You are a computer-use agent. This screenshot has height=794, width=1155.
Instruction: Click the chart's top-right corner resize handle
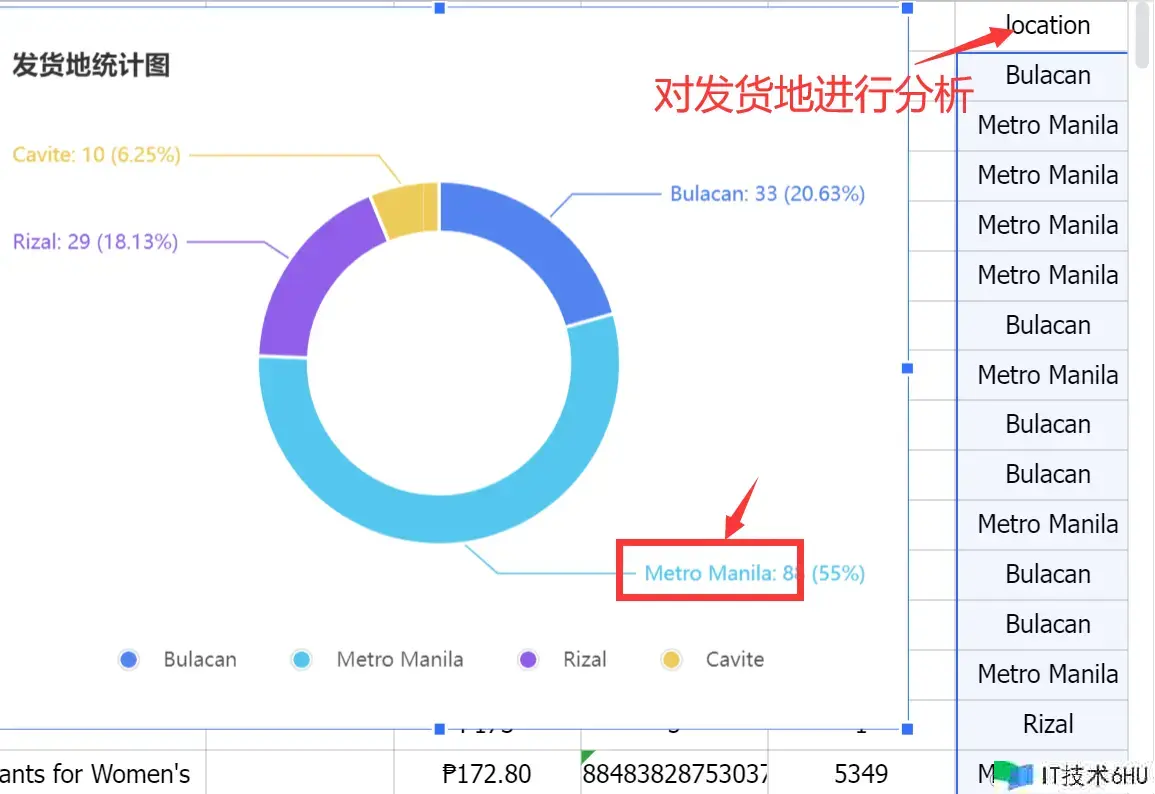[x=908, y=8]
